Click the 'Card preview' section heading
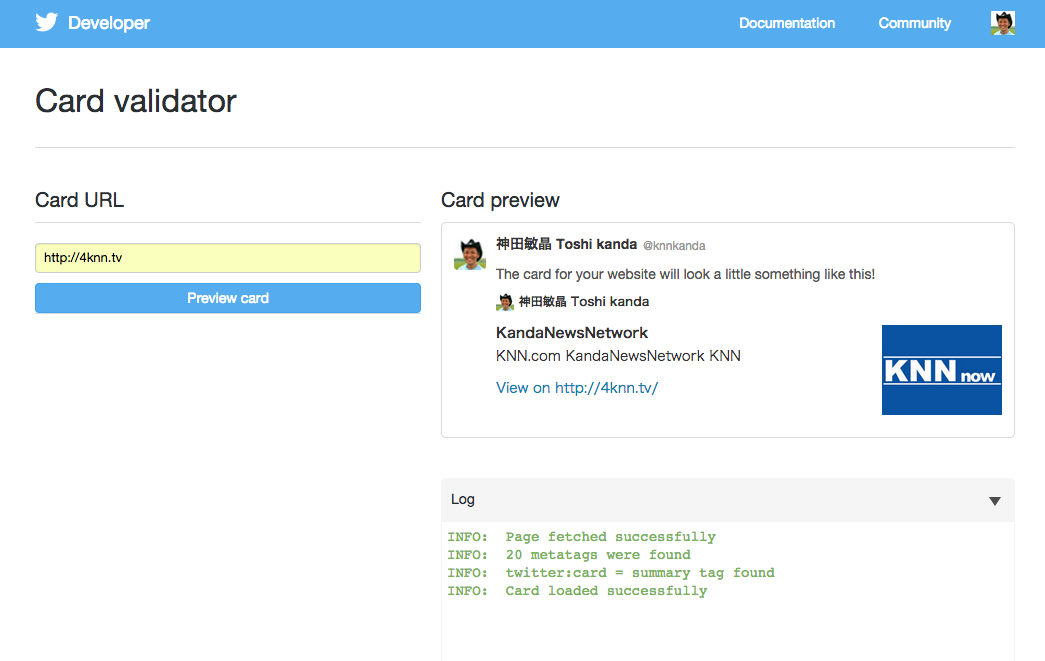Image resolution: width=1045 pixels, height=661 pixels. click(500, 200)
